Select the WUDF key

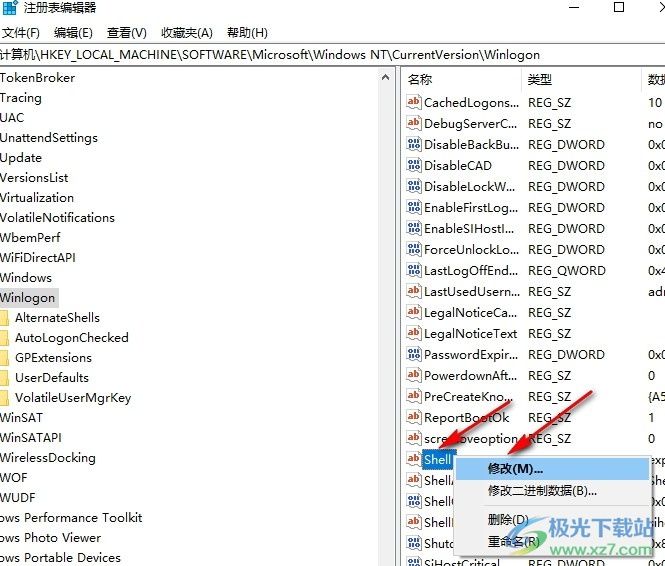18,497
